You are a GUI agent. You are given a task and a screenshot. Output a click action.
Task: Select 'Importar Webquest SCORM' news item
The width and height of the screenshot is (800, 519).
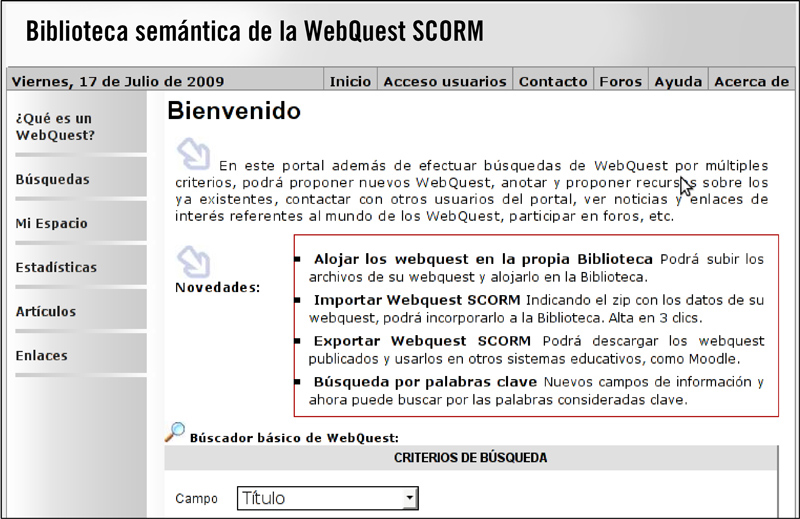click(x=417, y=300)
